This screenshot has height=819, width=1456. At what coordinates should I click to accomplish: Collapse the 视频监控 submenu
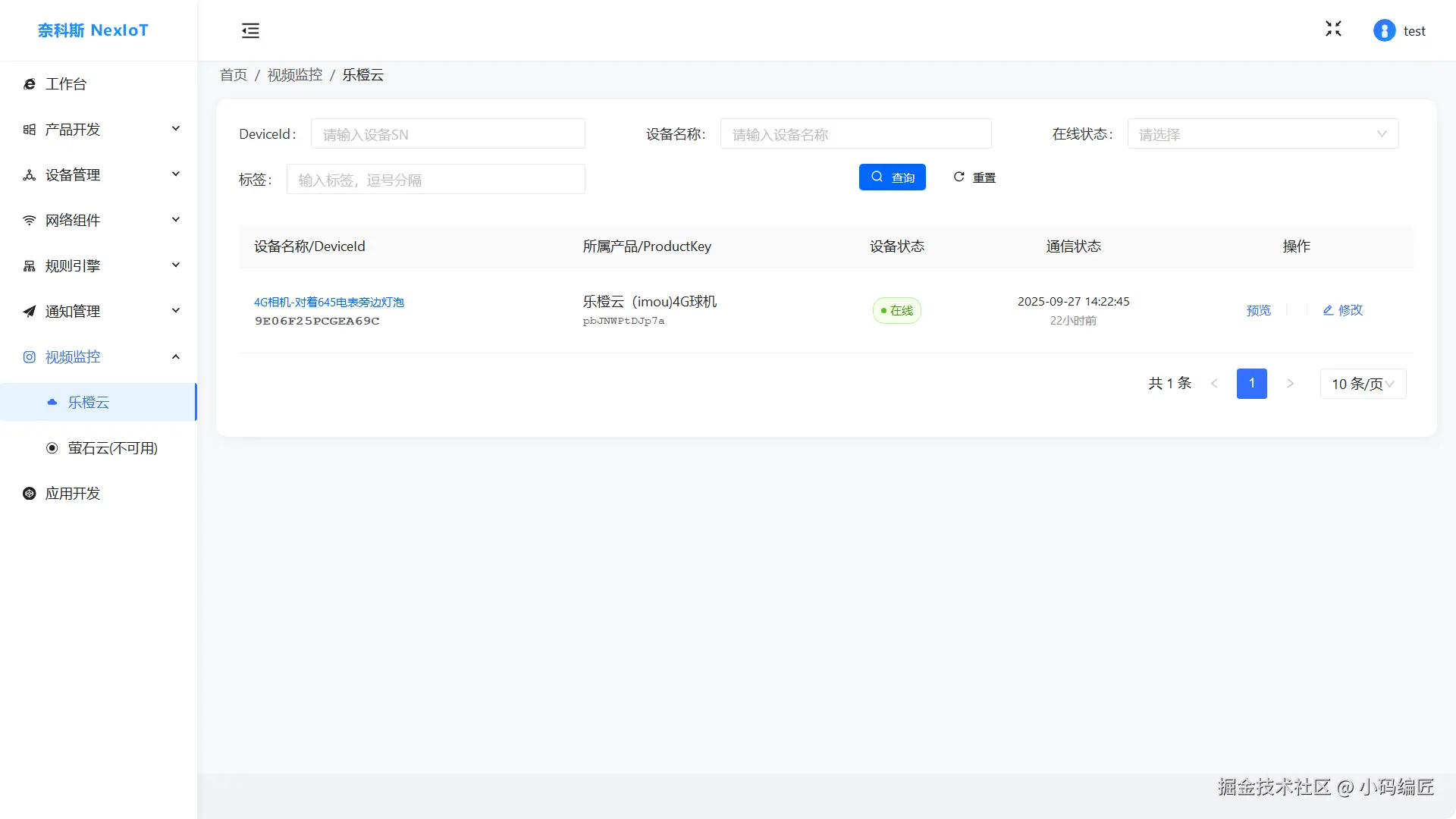pyautogui.click(x=175, y=356)
